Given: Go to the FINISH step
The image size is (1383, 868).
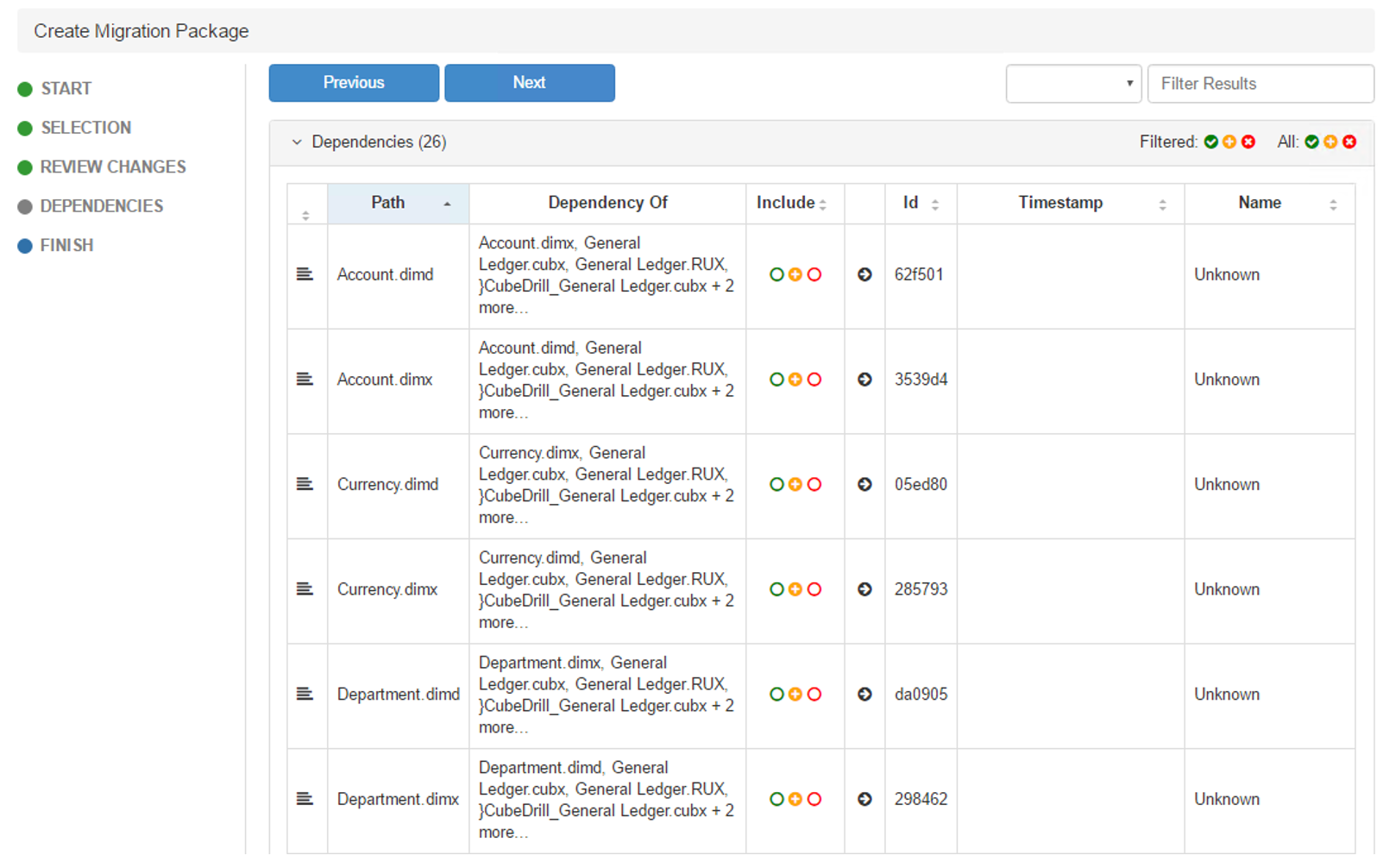Looking at the screenshot, I should 66,246.
